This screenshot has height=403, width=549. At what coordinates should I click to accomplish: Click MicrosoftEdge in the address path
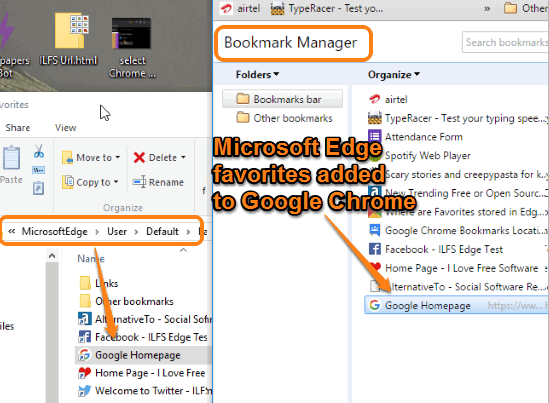(55, 231)
